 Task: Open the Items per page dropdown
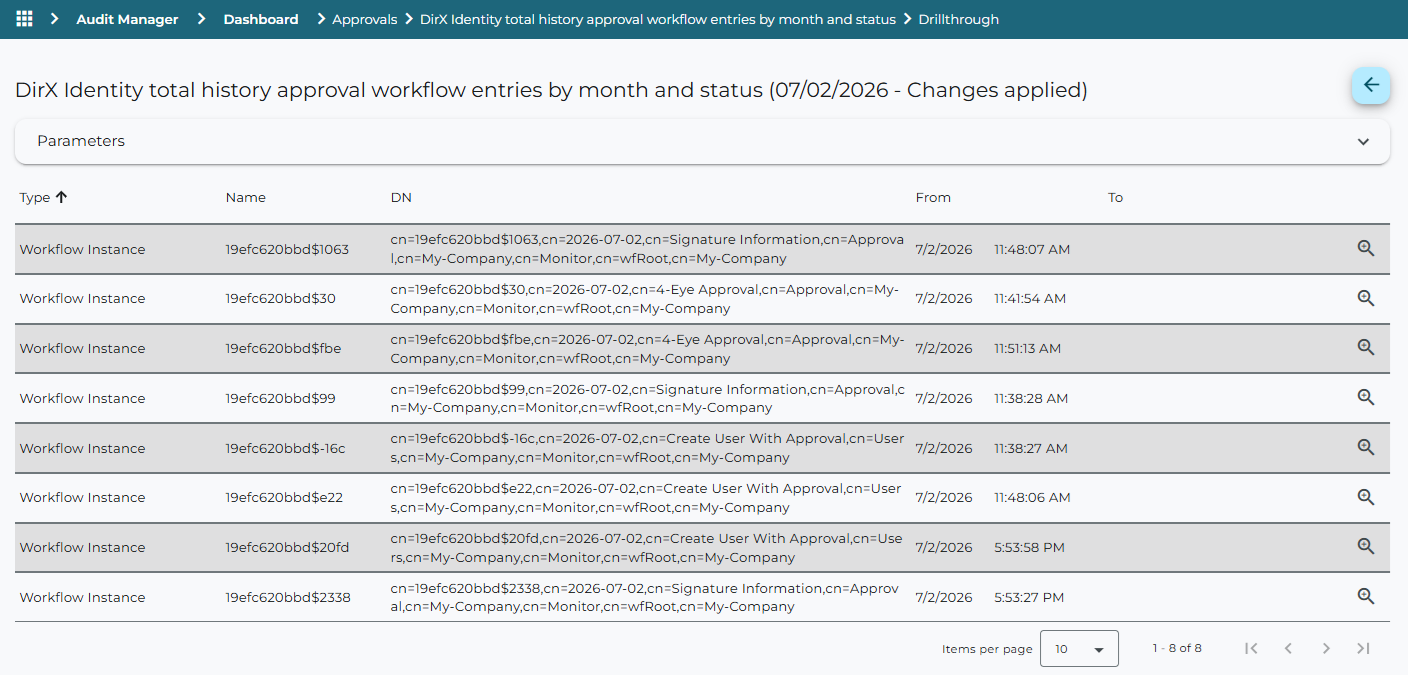(x=1079, y=649)
